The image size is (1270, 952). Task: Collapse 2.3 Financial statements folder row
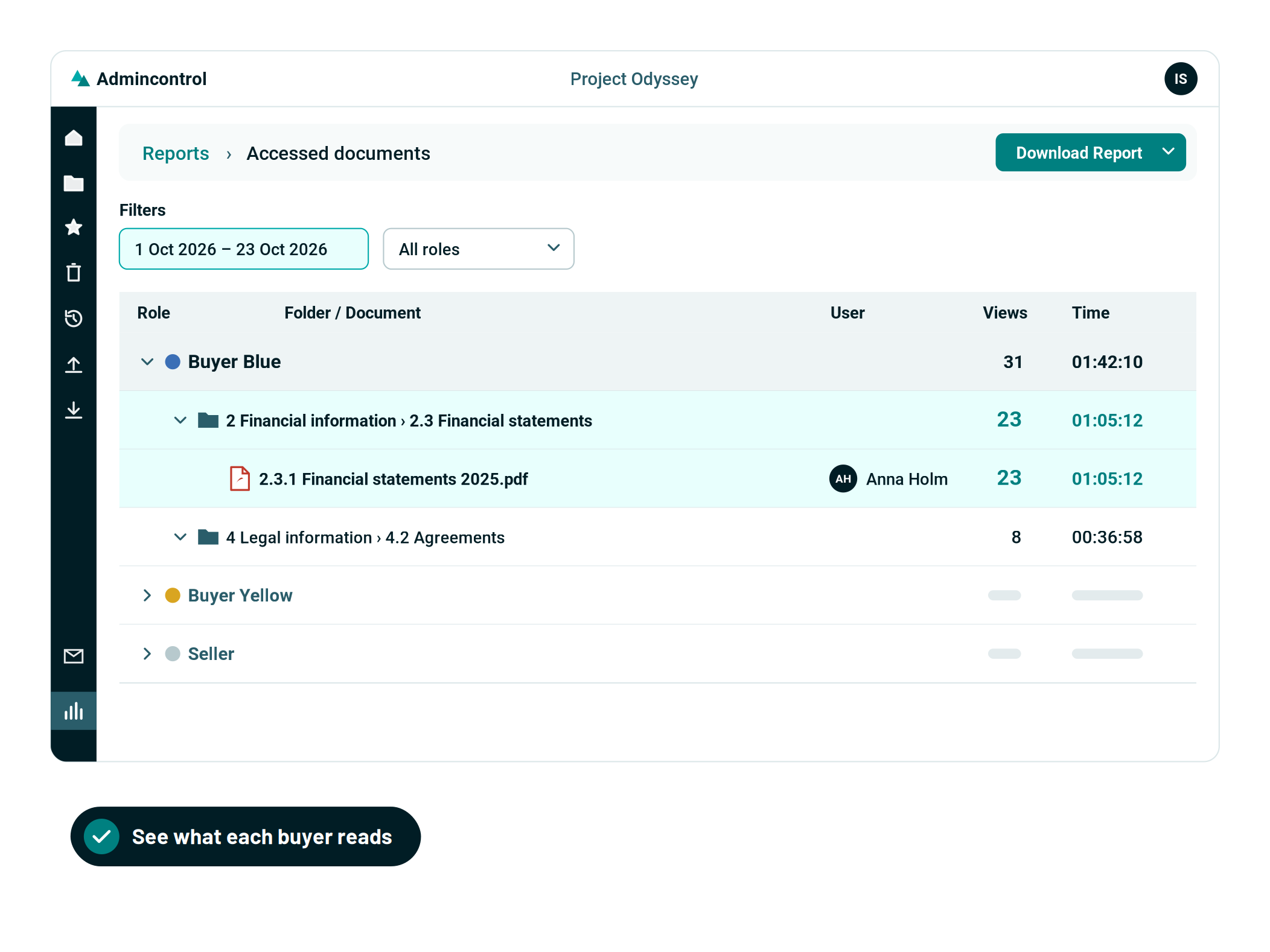(180, 420)
